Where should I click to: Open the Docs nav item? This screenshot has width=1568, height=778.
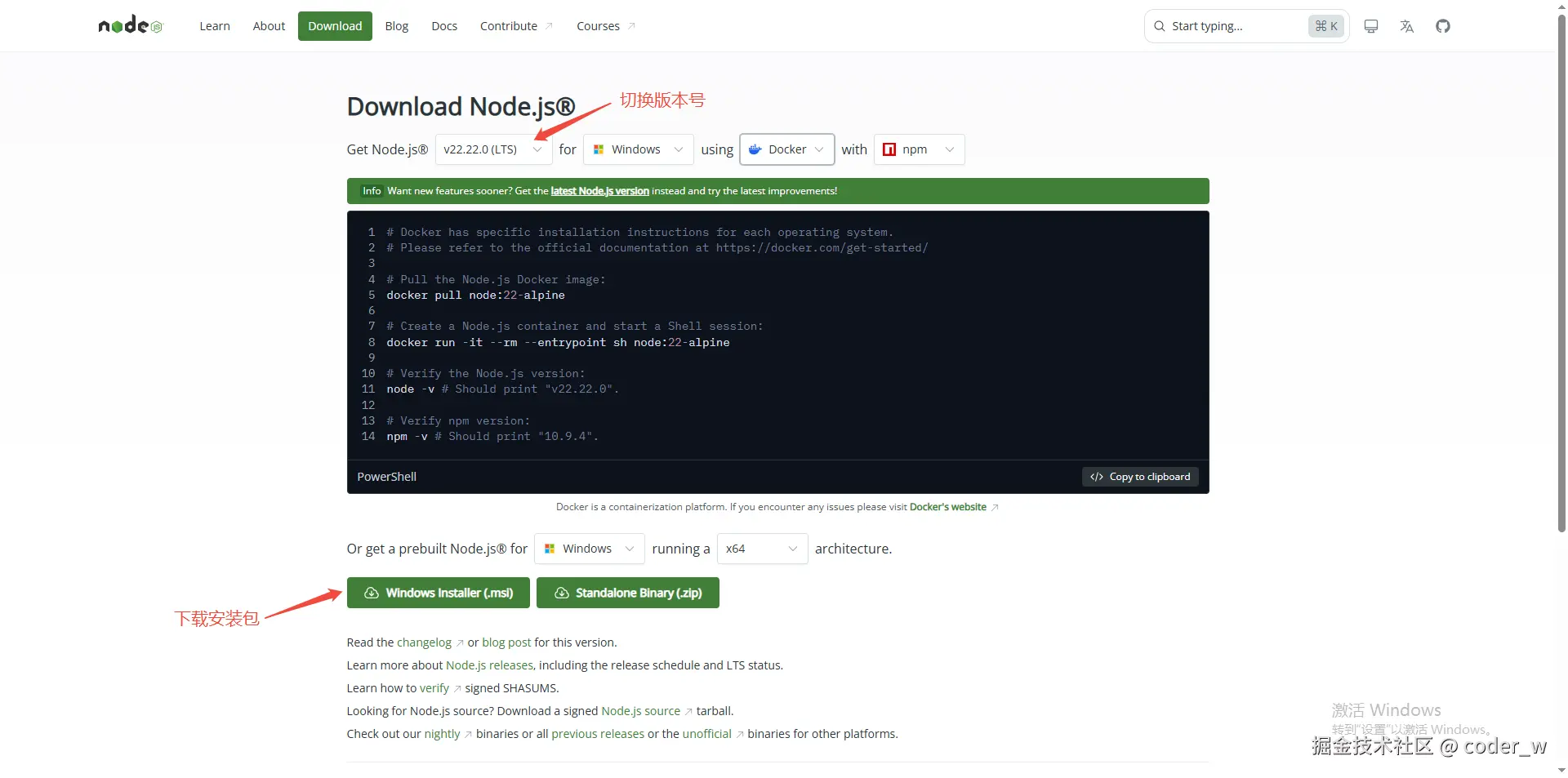coord(444,26)
